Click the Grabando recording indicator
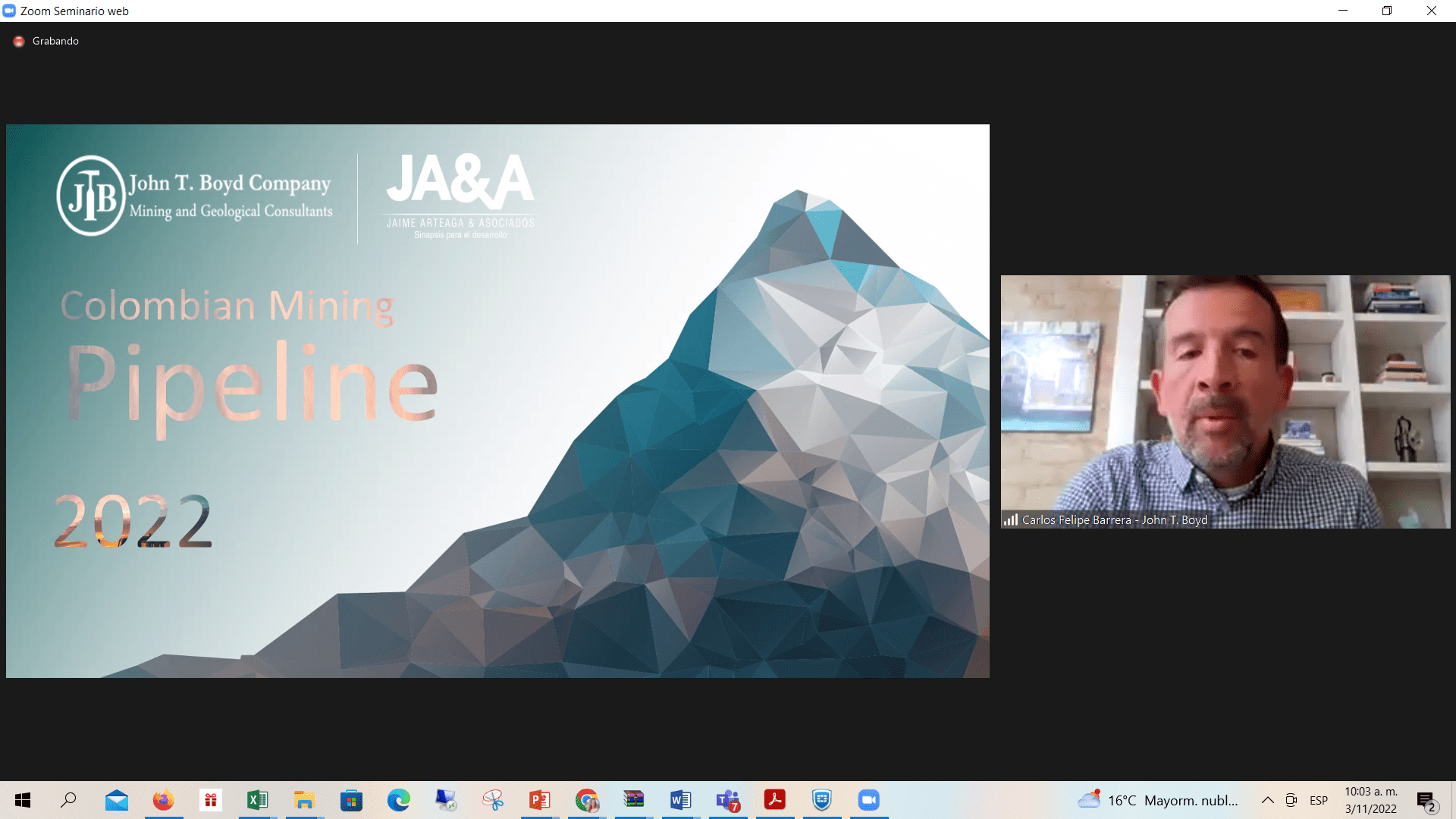 coord(46,41)
